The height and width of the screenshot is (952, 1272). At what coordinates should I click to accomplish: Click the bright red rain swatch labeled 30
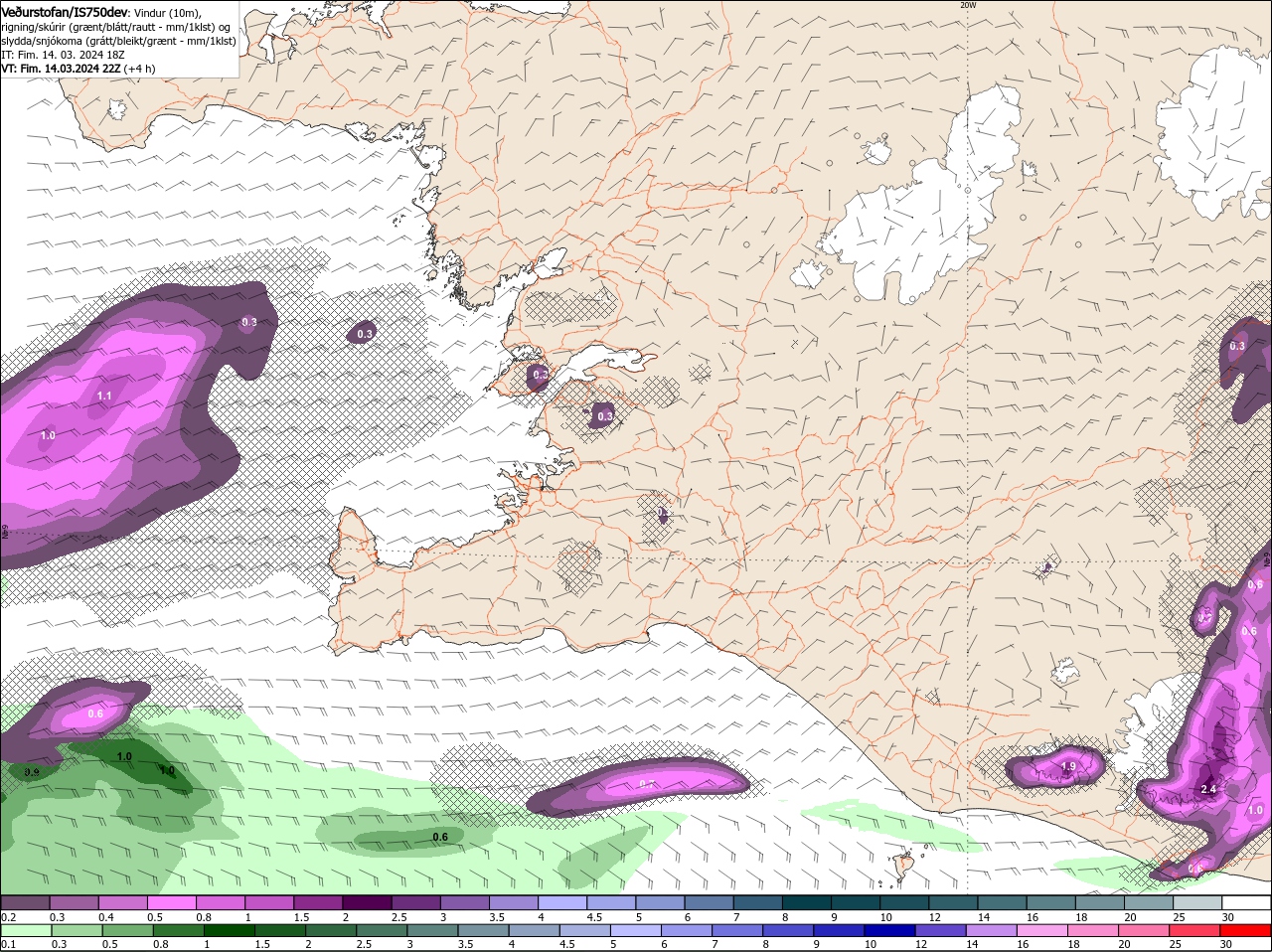[x=1246, y=931]
